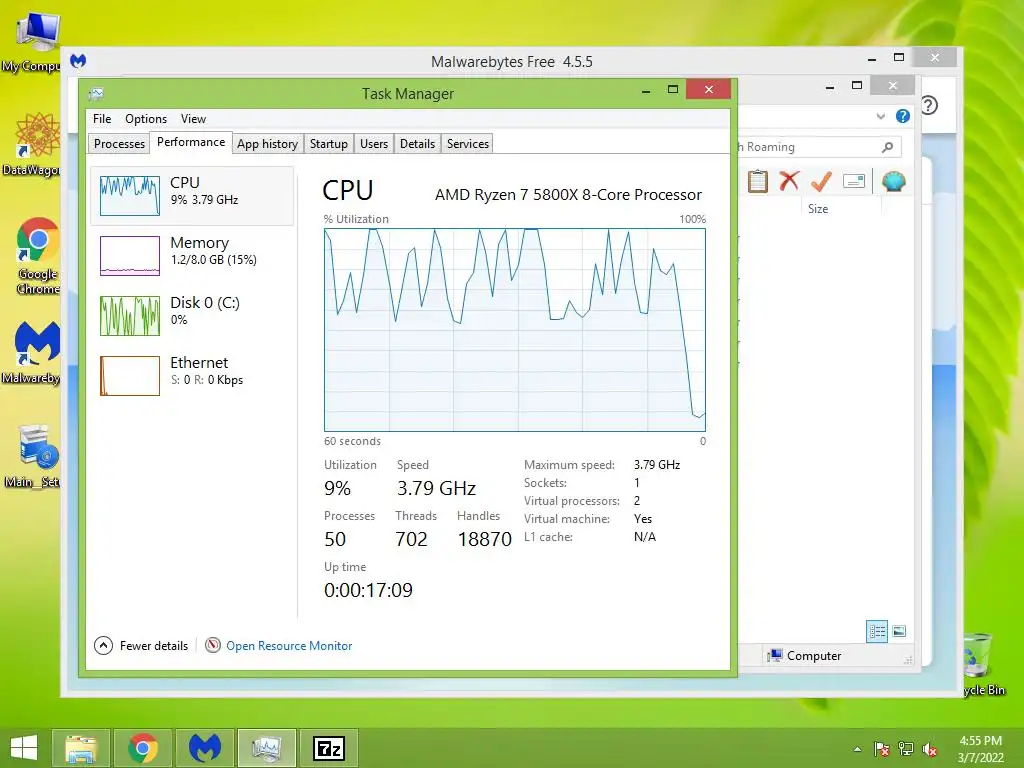Click the Task Manager taskbar button
Viewport: 1024px width, 768px height.
[266, 748]
